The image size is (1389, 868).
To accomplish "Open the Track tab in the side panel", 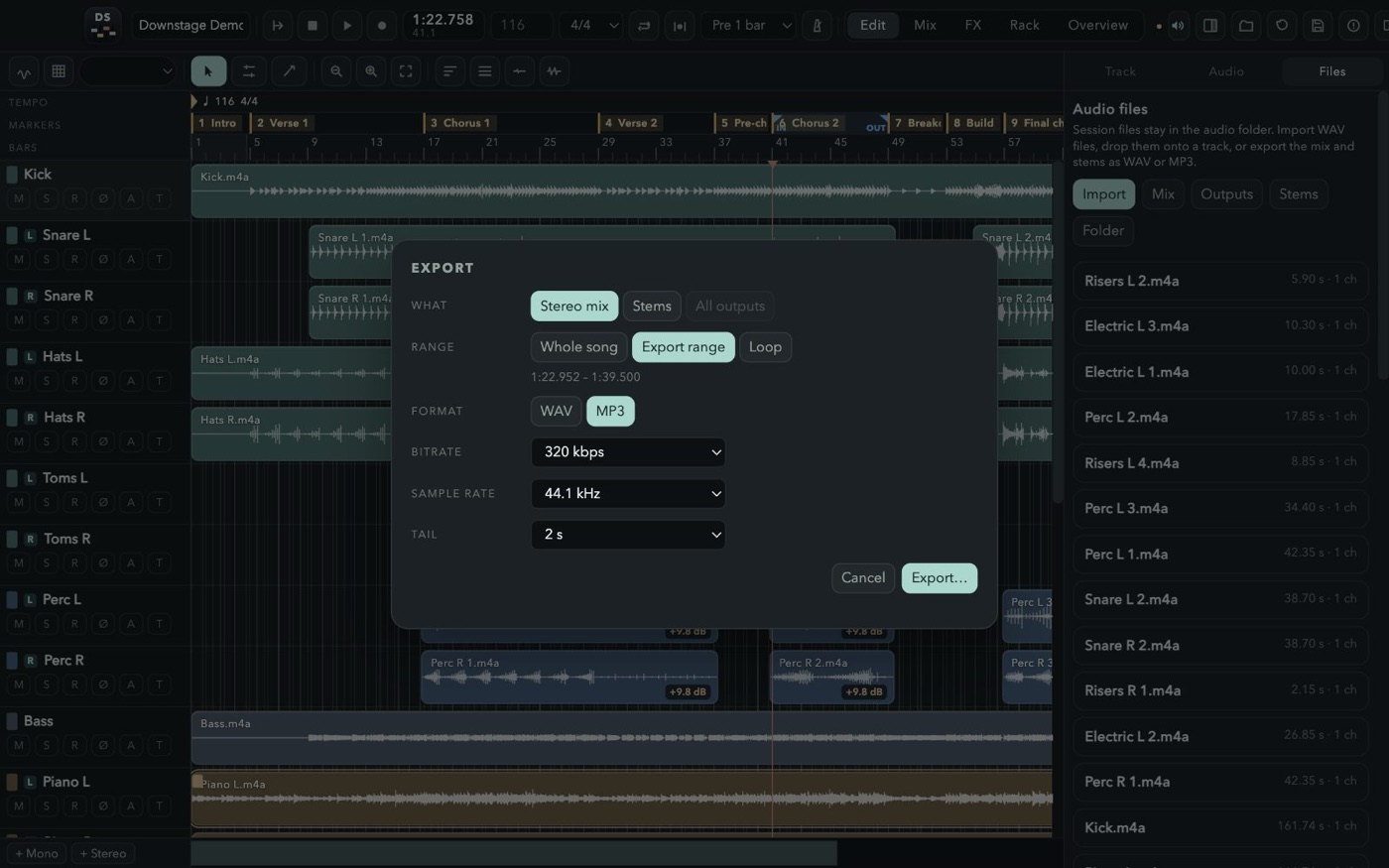I will tap(1120, 71).
